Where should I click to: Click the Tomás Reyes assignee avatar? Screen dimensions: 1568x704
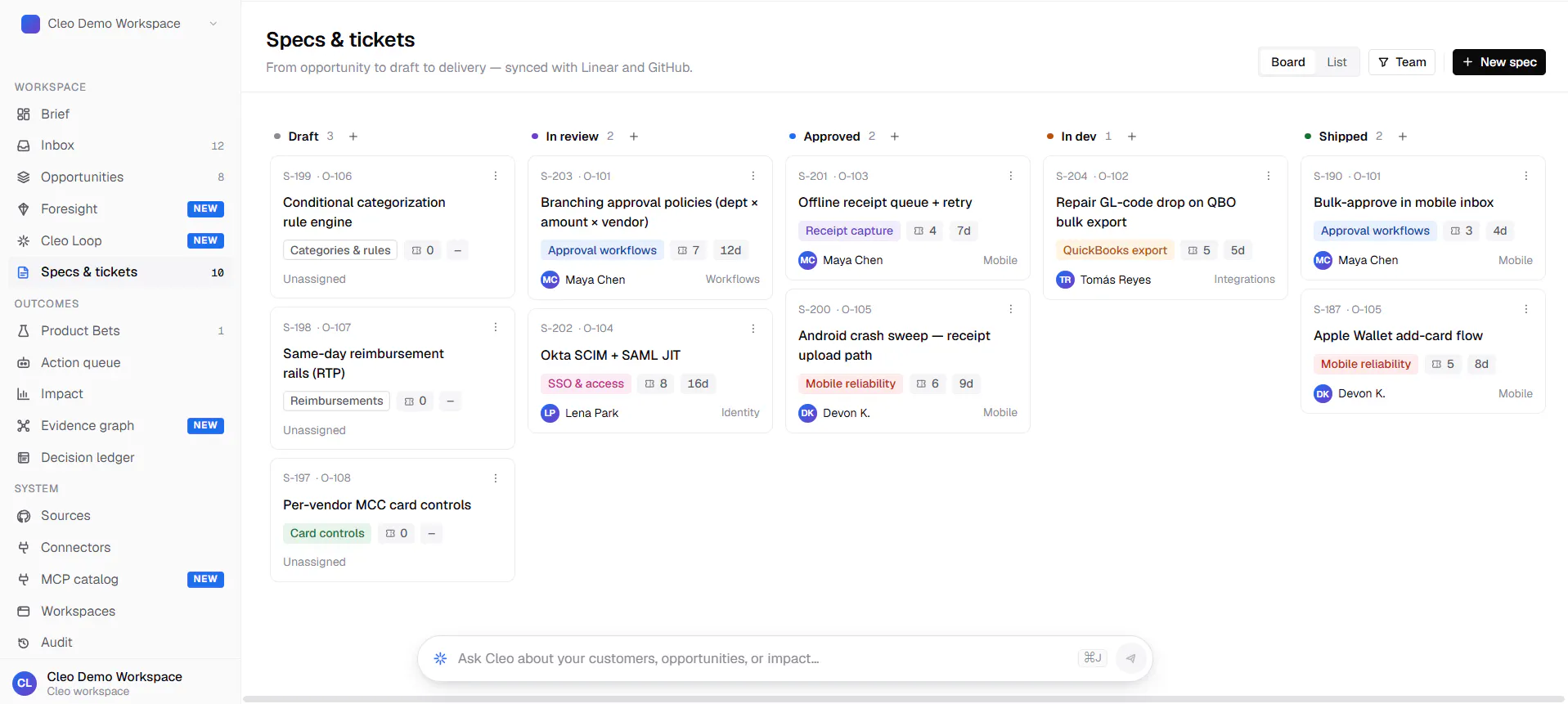1065,280
